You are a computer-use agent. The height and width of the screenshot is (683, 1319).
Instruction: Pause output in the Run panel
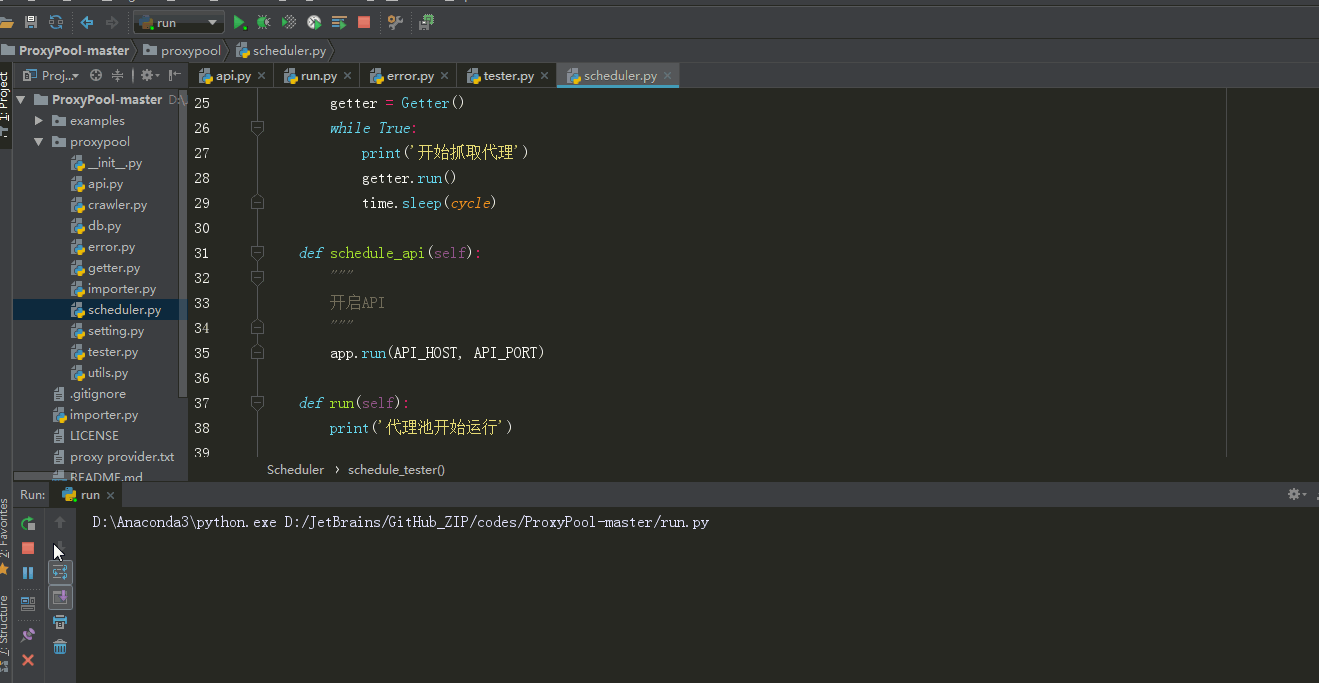pyautogui.click(x=28, y=573)
